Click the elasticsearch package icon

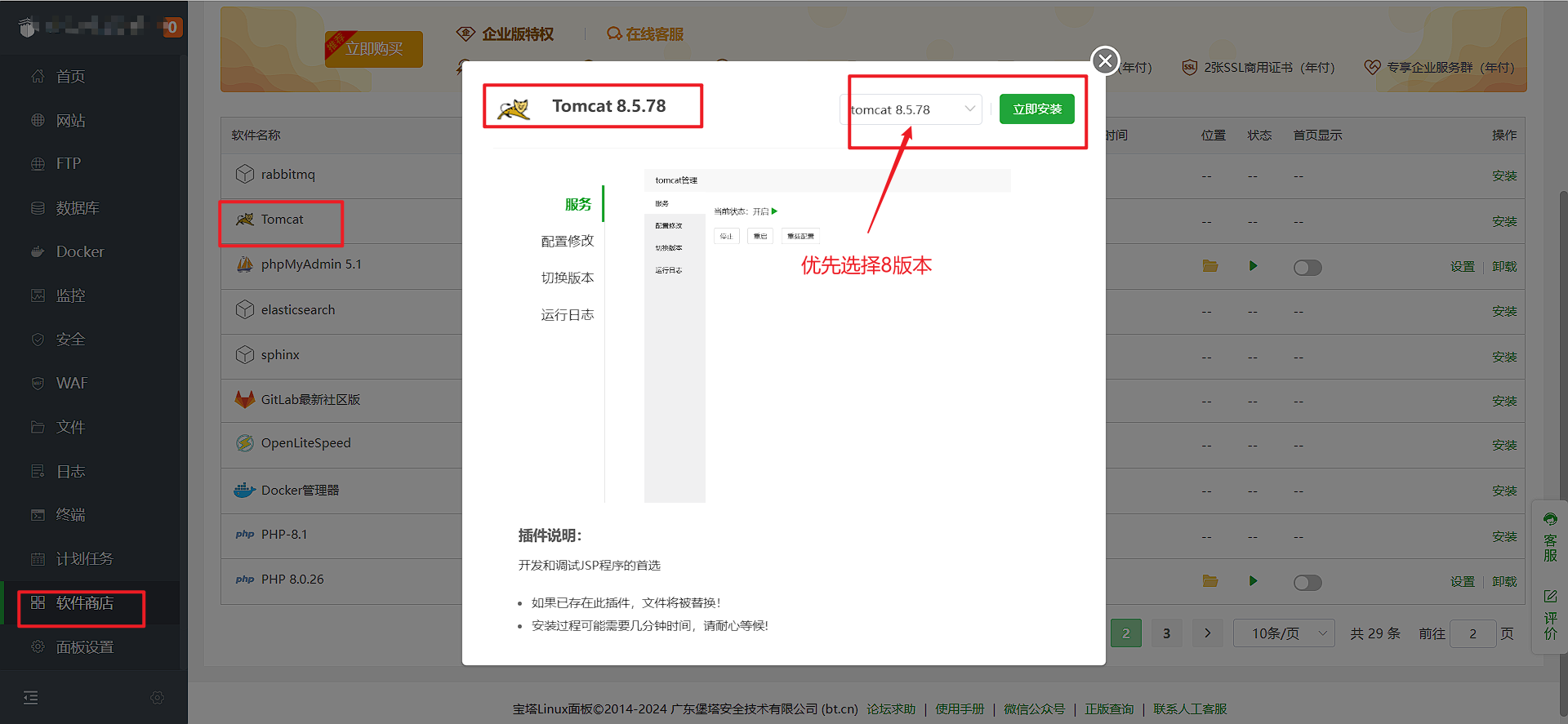(245, 309)
